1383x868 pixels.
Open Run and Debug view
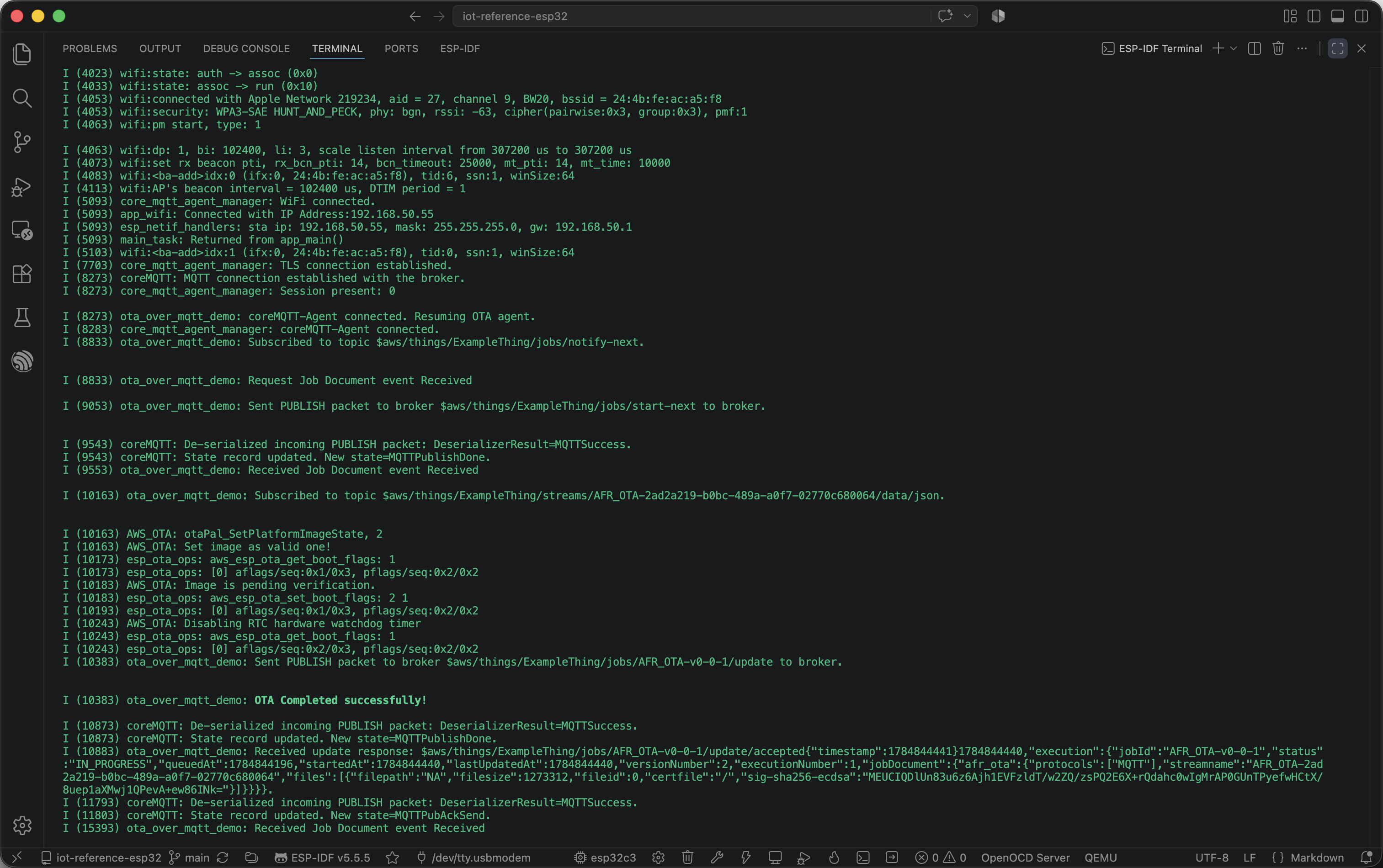[x=22, y=186]
